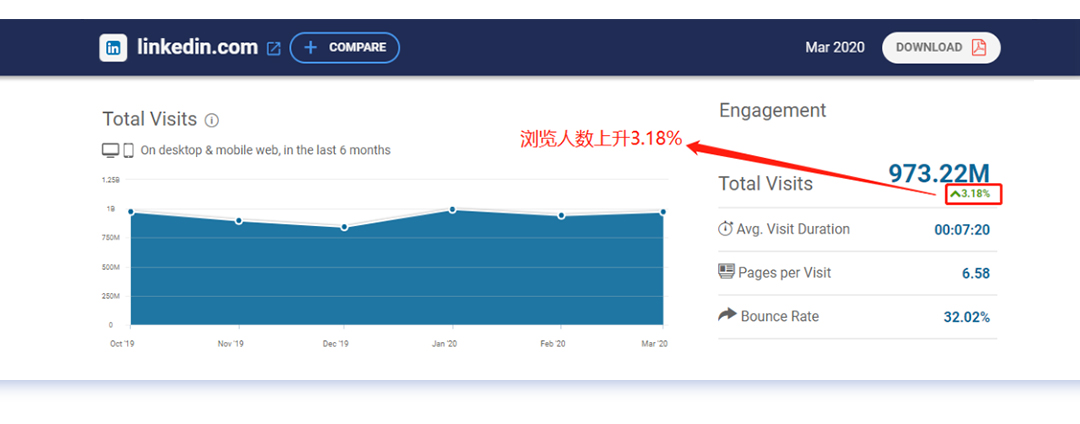Click the Feb '20 x-axis label

552,343
